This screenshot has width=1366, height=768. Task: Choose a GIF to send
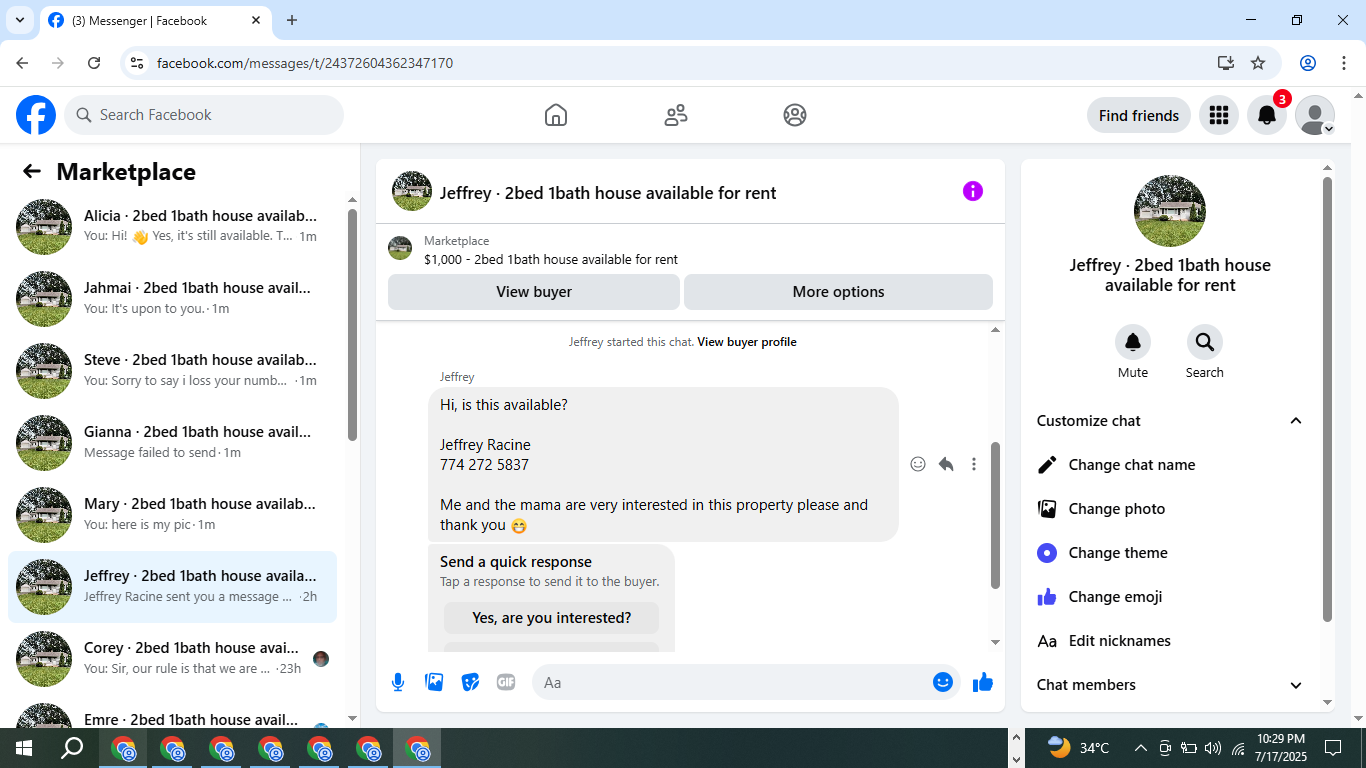506,682
